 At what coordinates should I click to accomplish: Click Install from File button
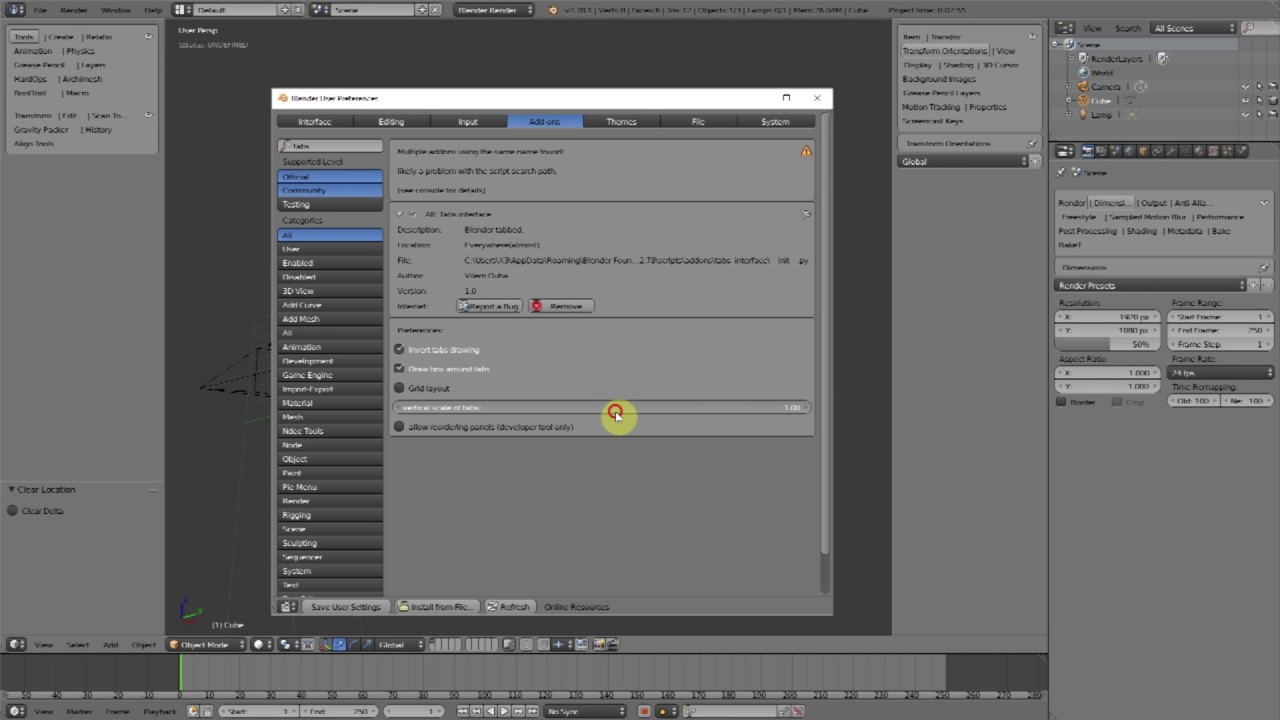coord(435,607)
